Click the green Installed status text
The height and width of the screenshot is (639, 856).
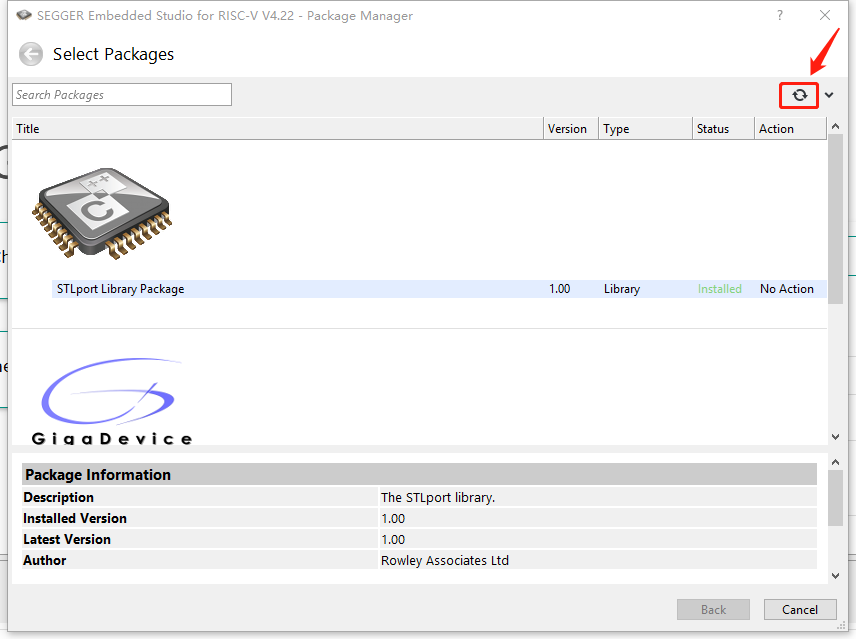pos(720,289)
